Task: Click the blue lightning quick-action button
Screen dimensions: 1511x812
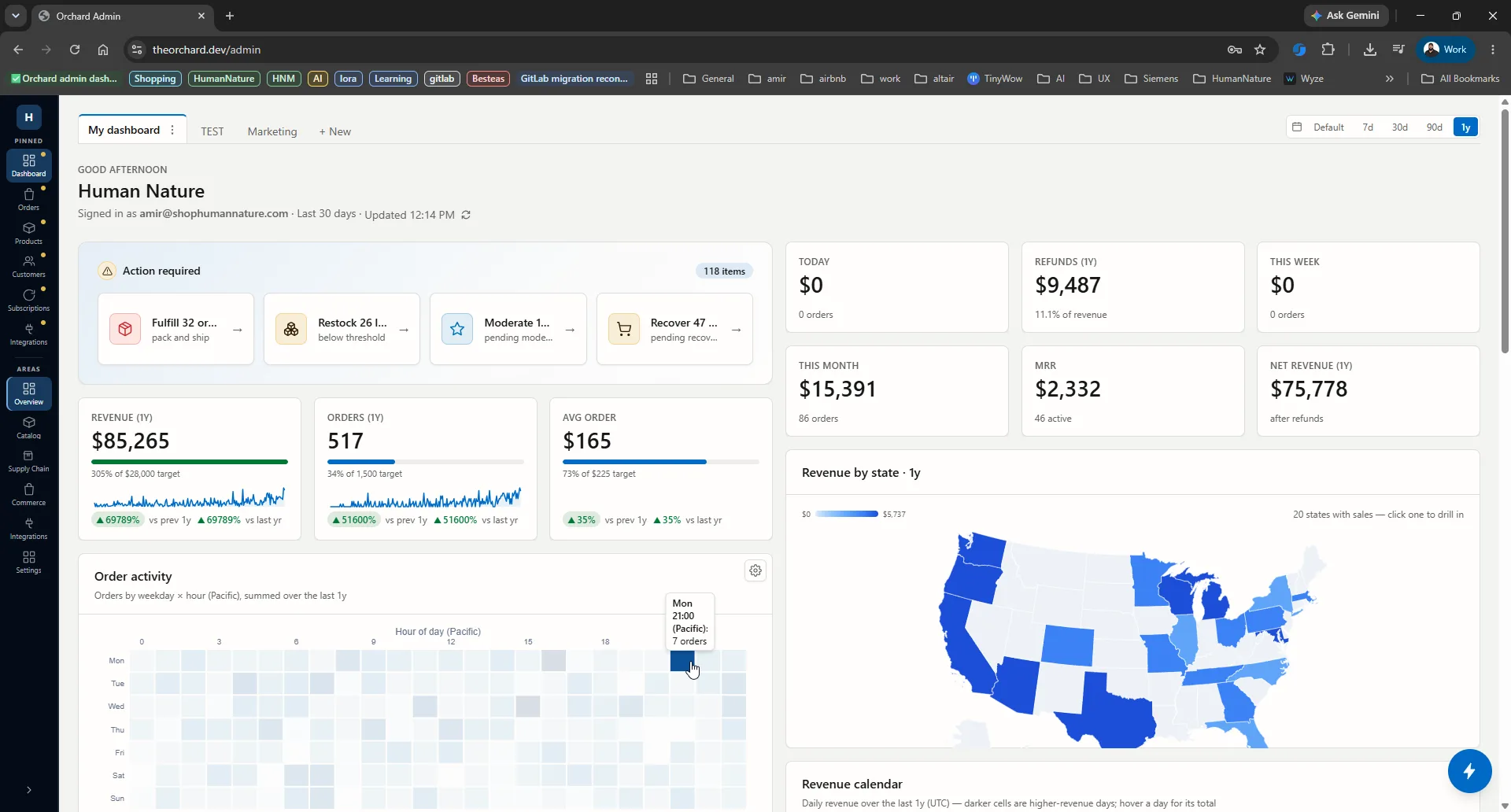Action: coord(1469,771)
